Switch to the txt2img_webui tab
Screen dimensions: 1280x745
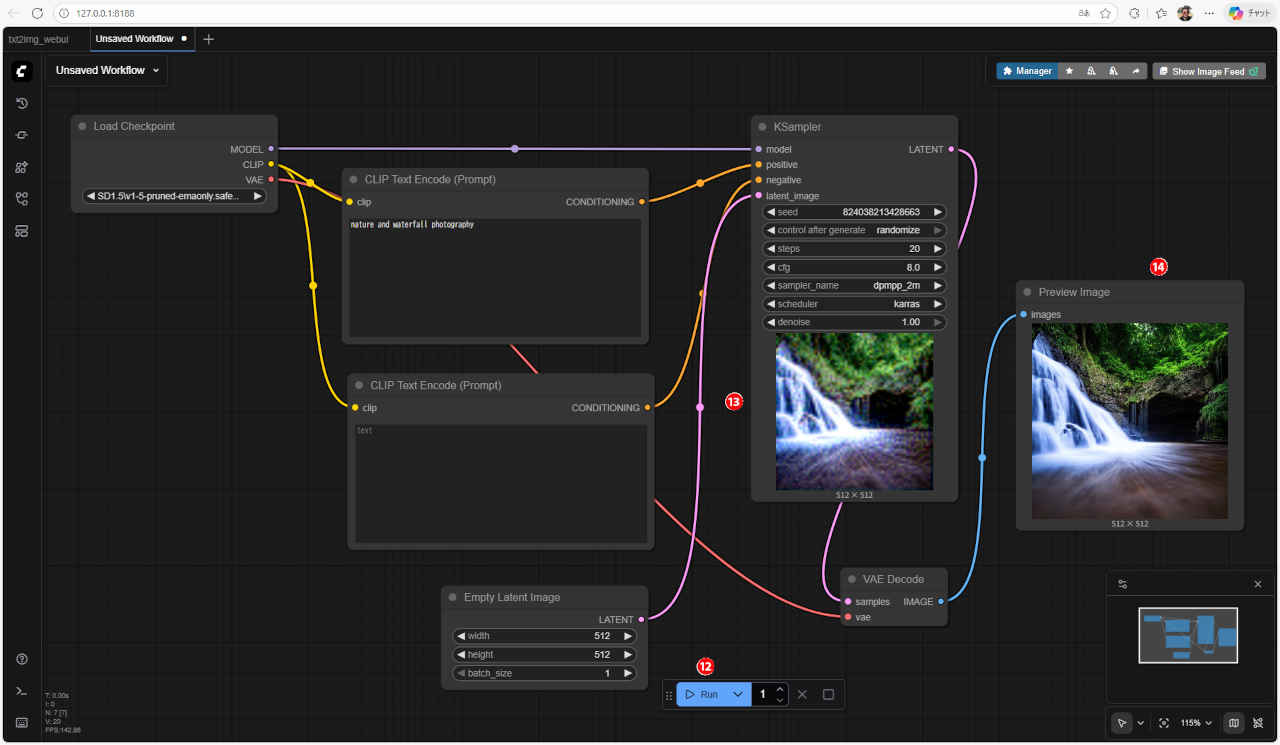pyautogui.click(x=38, y=39)
